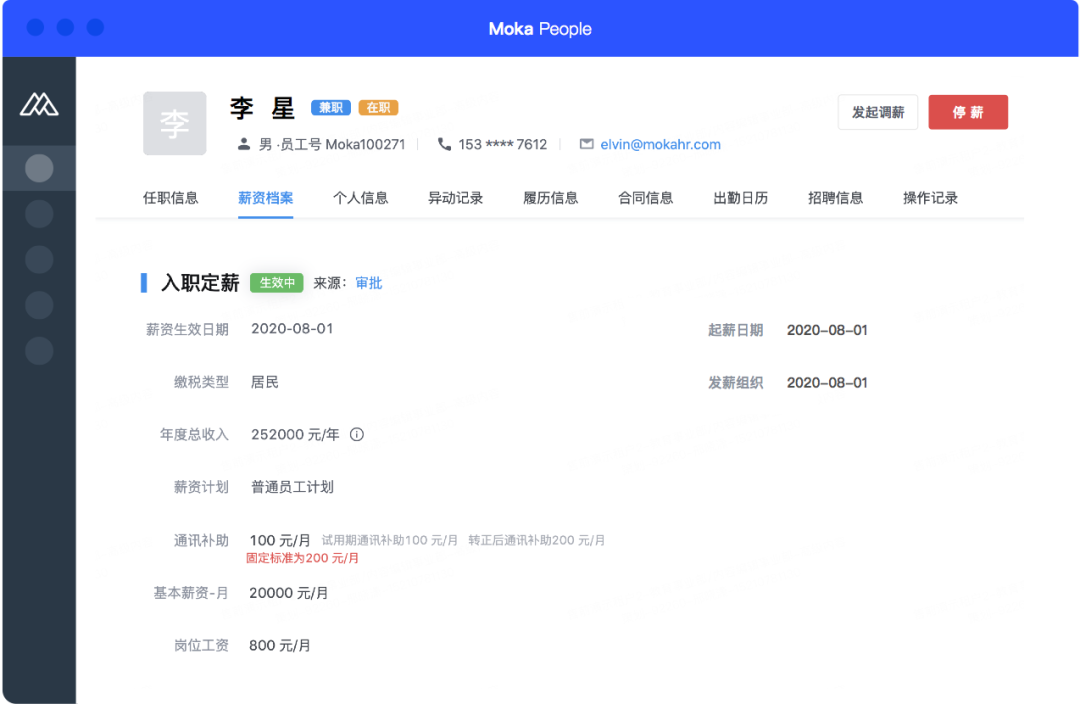Click the second circular sidebar icon
This screenshot has height=704, width=1080.
39,213
